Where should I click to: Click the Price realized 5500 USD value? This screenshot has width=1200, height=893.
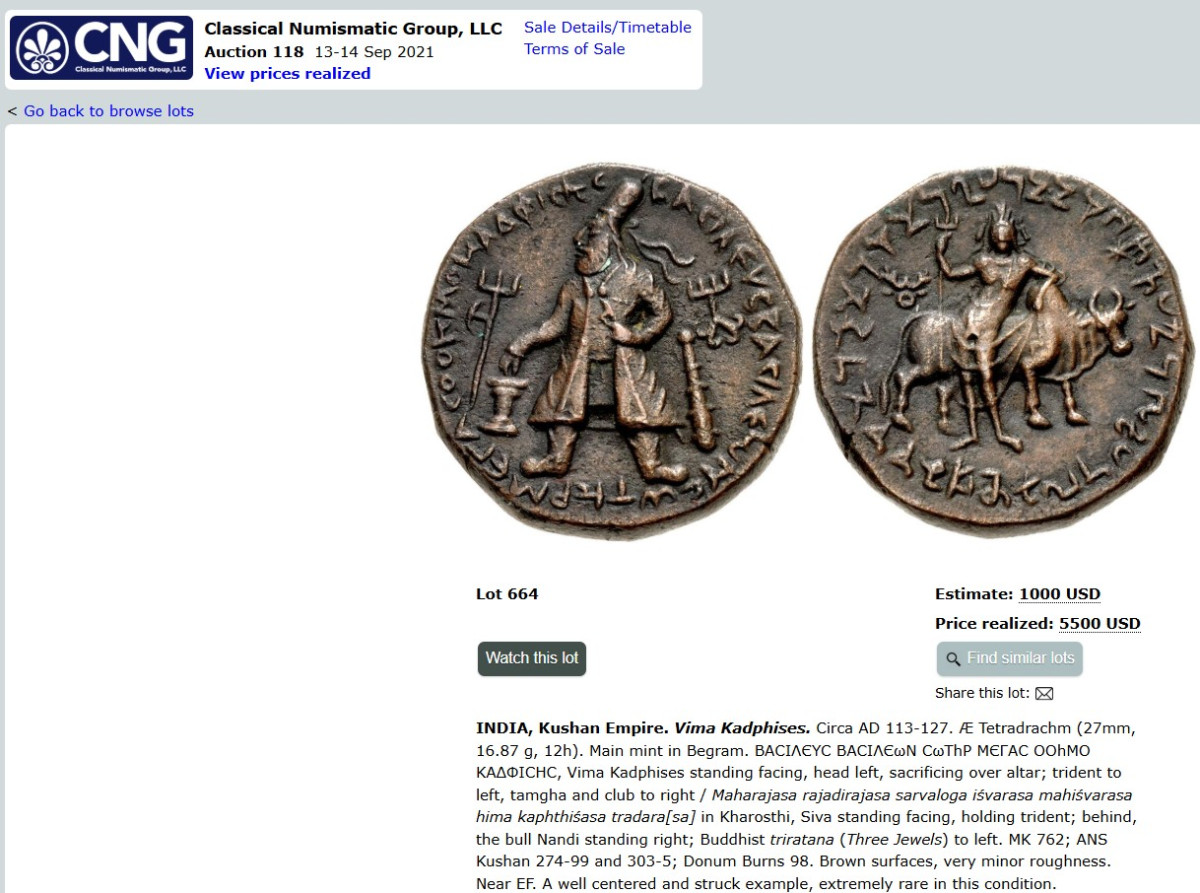(1099, 624)
